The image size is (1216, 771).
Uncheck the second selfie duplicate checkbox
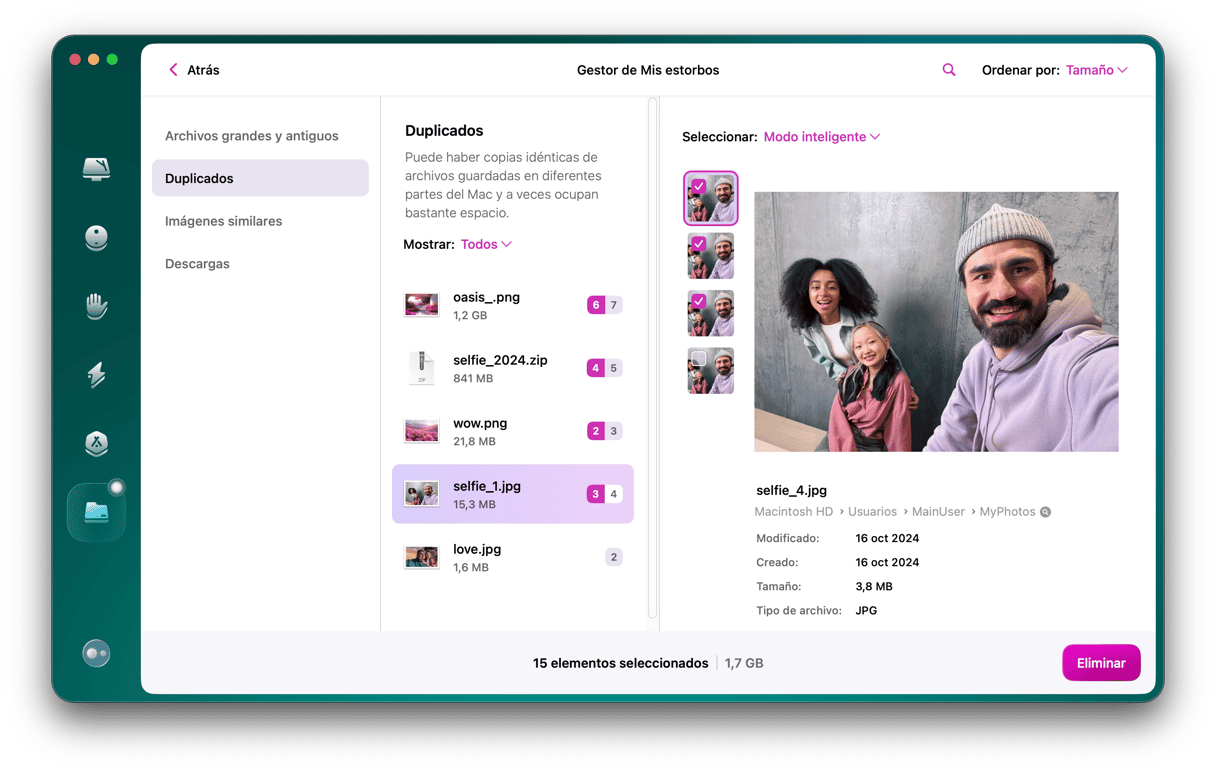(698, 244)
